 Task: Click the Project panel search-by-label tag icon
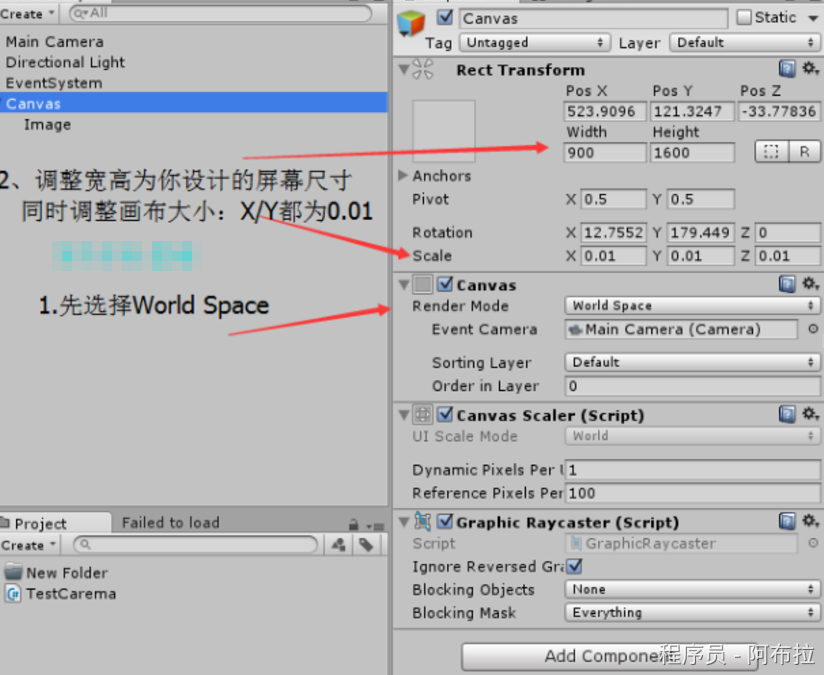pyautogui.click(x=367, y=545)
